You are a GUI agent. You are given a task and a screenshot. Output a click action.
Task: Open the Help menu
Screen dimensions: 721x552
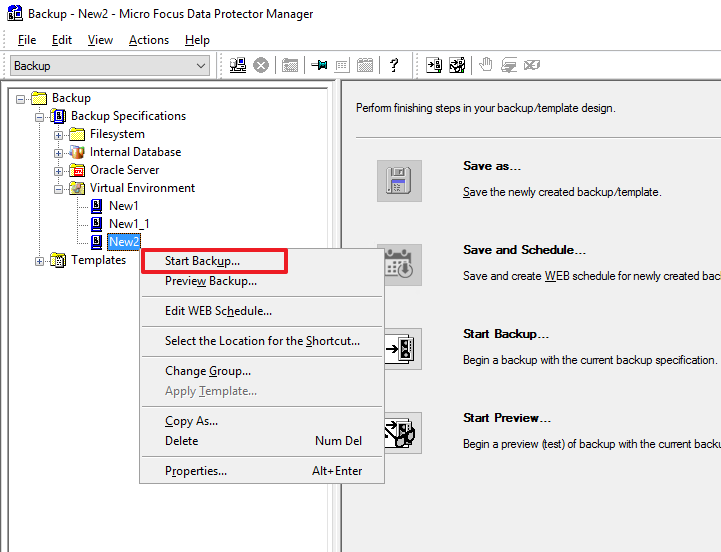[197, 40]
